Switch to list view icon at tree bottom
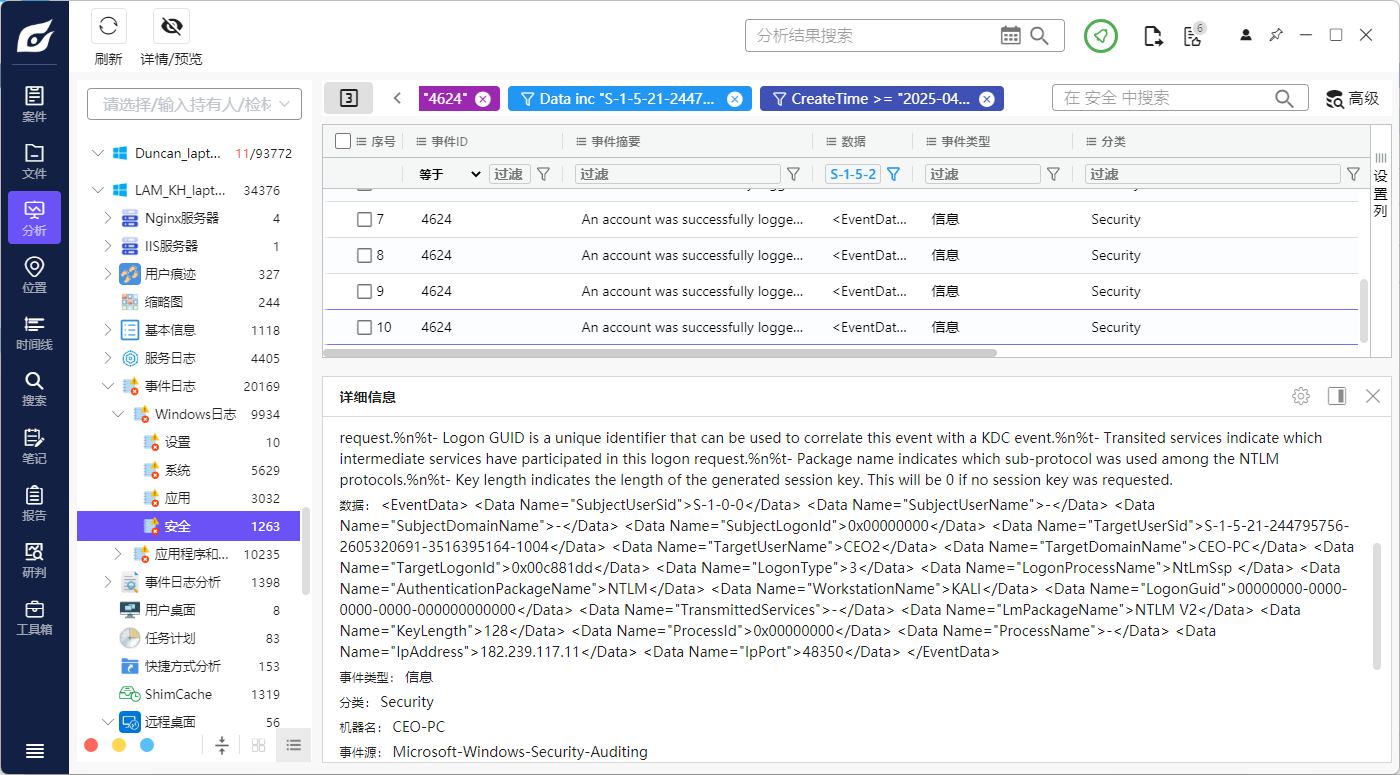This screenshot has height=775, width=1400. point(293,745)
